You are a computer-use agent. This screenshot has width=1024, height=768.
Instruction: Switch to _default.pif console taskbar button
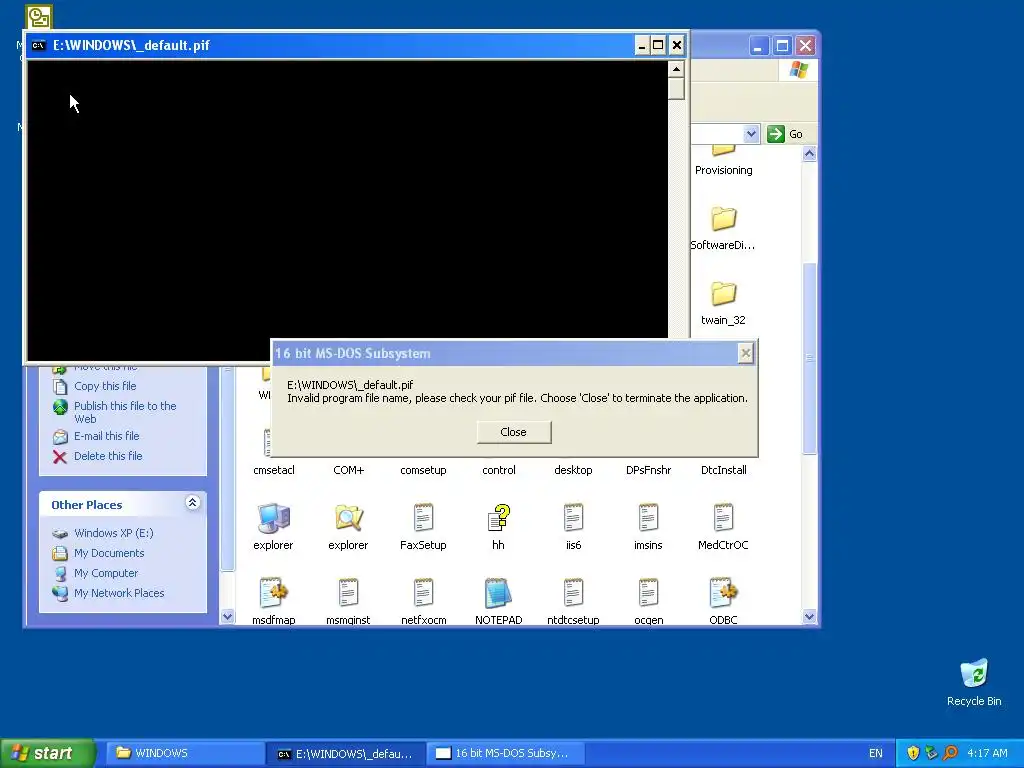pyautogui.click(x=345, y=754)
